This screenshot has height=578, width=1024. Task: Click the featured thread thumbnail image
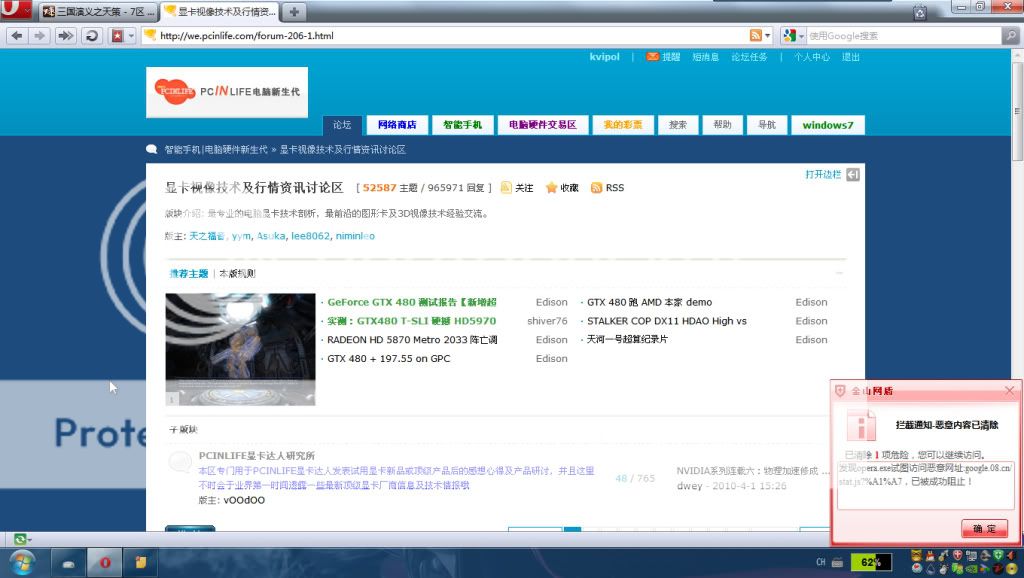240,349
